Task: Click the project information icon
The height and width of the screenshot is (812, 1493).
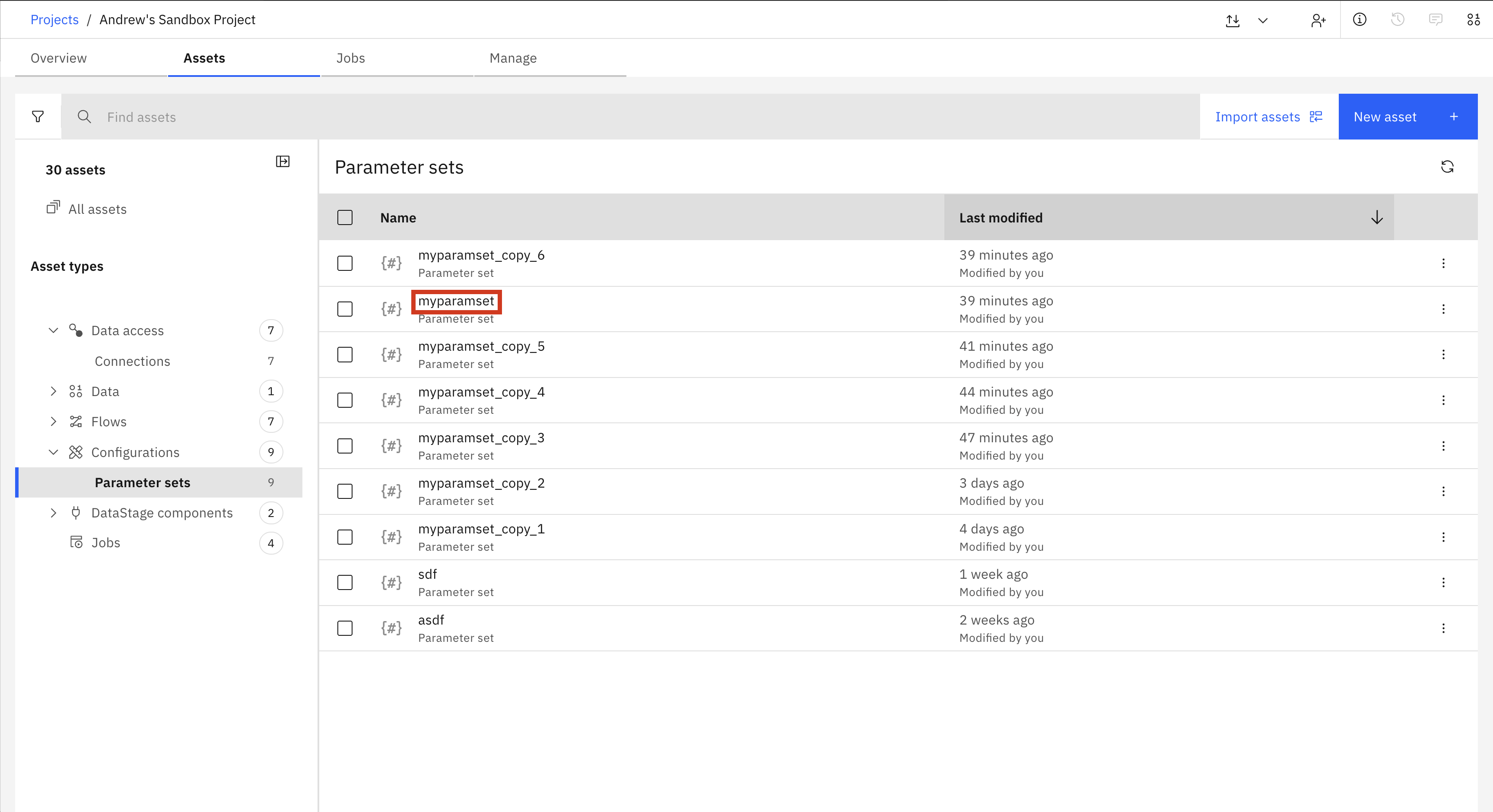Action: click(x=1359, y=20)
